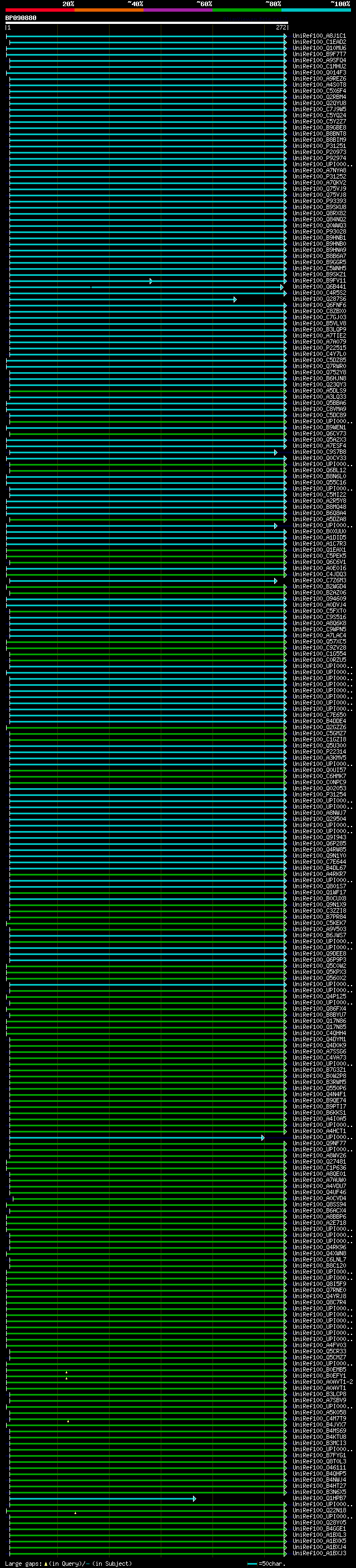Open hit UniRef100_P93393
This screenshot has height=1568, width=356.
click(319, 201)
